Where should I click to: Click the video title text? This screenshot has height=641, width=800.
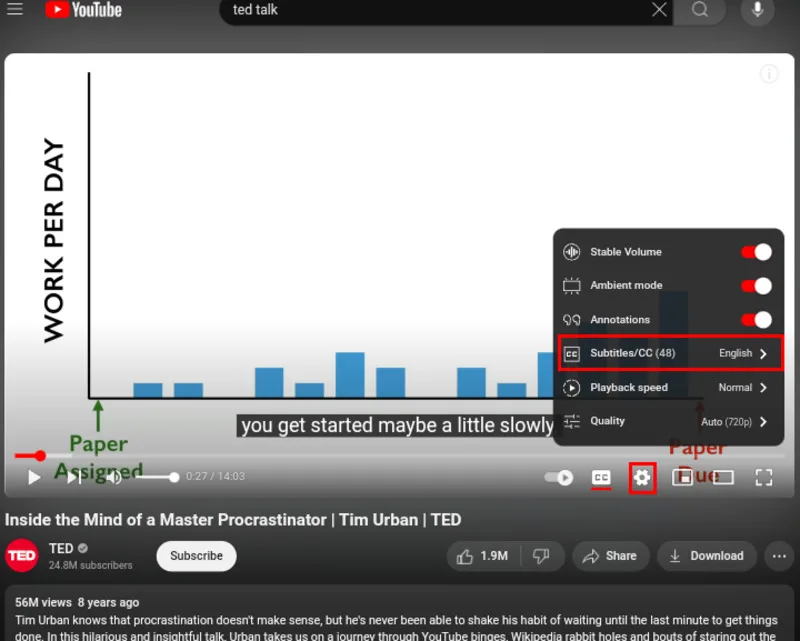coord(233,520)
